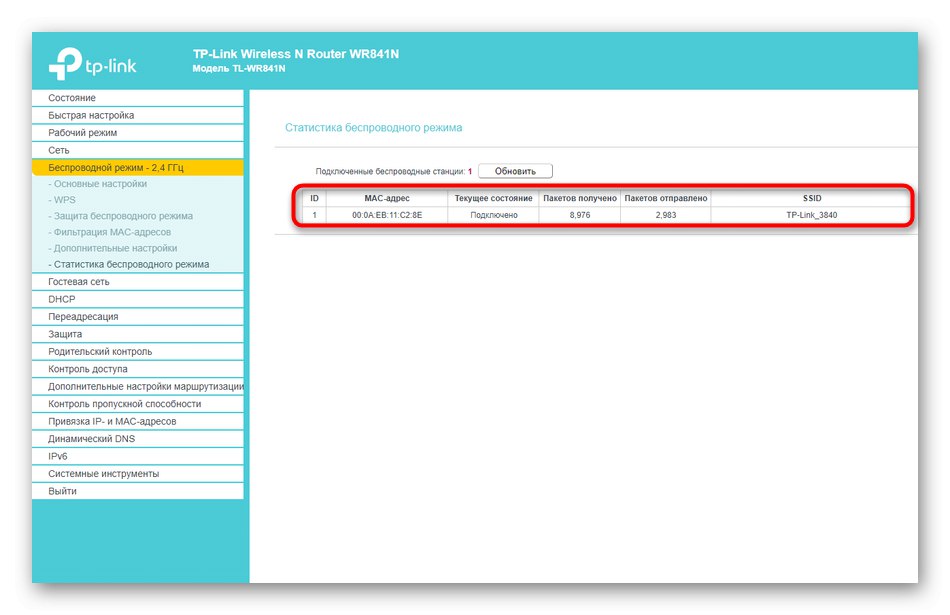Click the 2,983 packets sent value
950x615 pixels.
coord(666,215)
